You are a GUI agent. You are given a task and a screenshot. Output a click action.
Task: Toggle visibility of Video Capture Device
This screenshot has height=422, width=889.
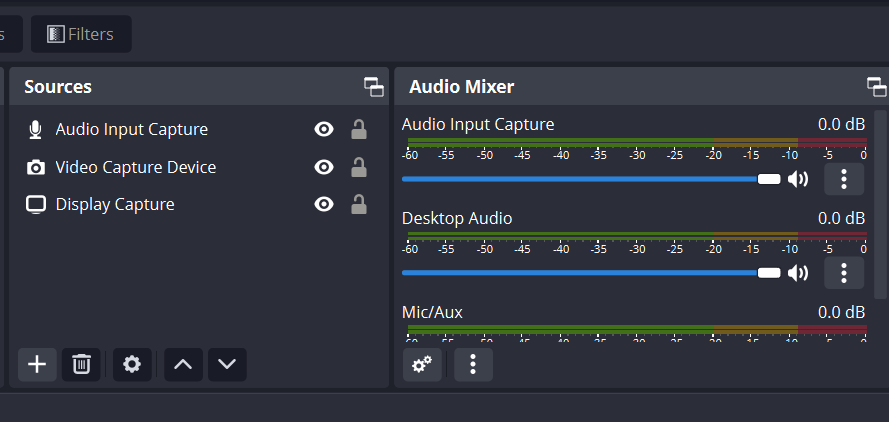pyautogui.click(x=323, y=167)
